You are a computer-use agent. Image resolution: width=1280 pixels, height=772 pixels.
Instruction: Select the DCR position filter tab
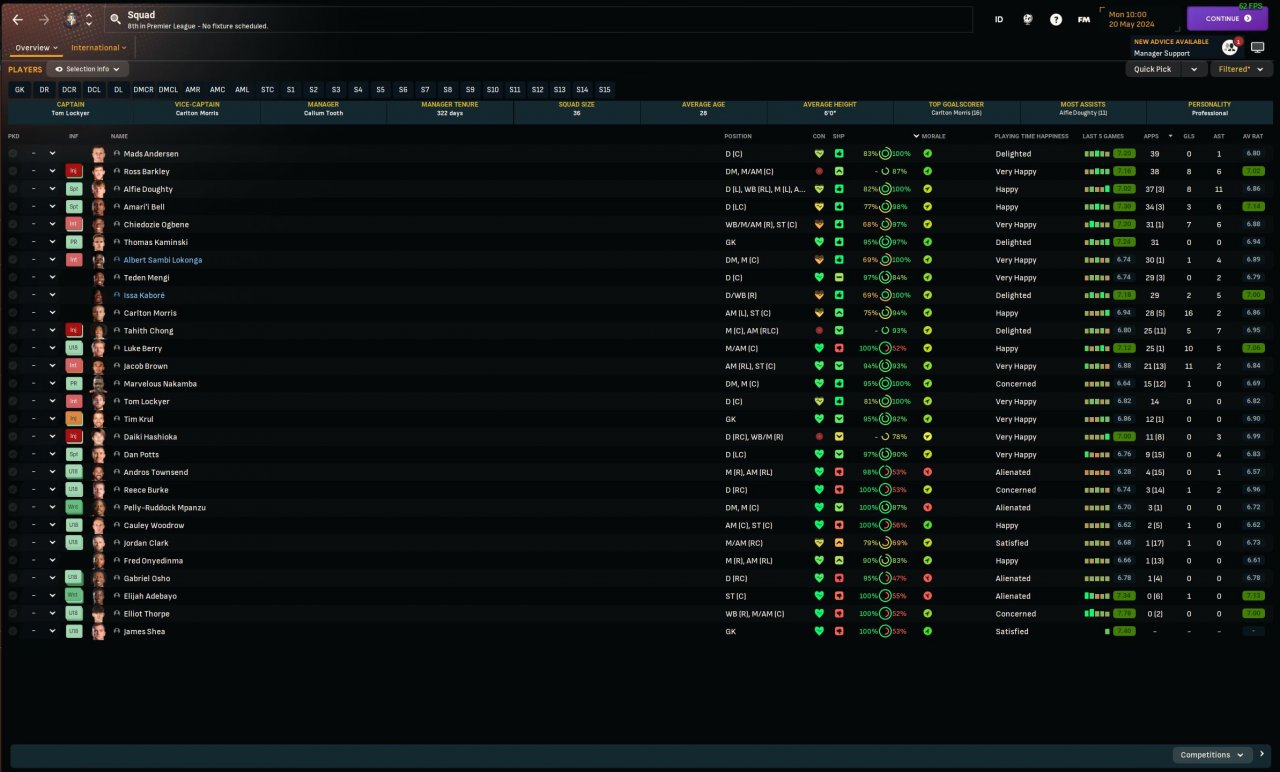pos(69,89)
